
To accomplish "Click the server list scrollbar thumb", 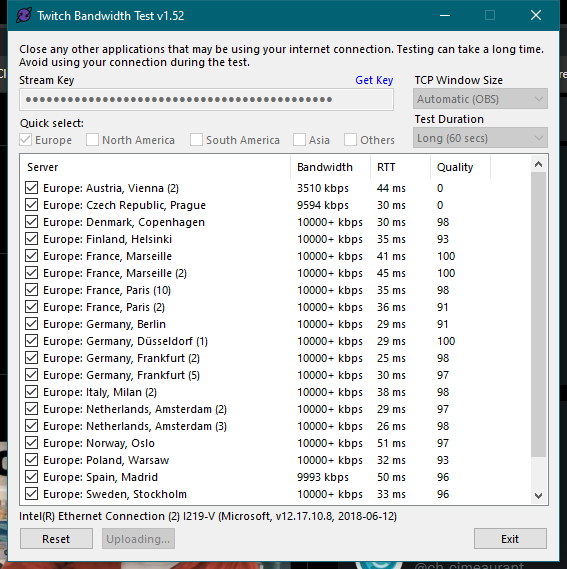I will (x=538, y=315).
